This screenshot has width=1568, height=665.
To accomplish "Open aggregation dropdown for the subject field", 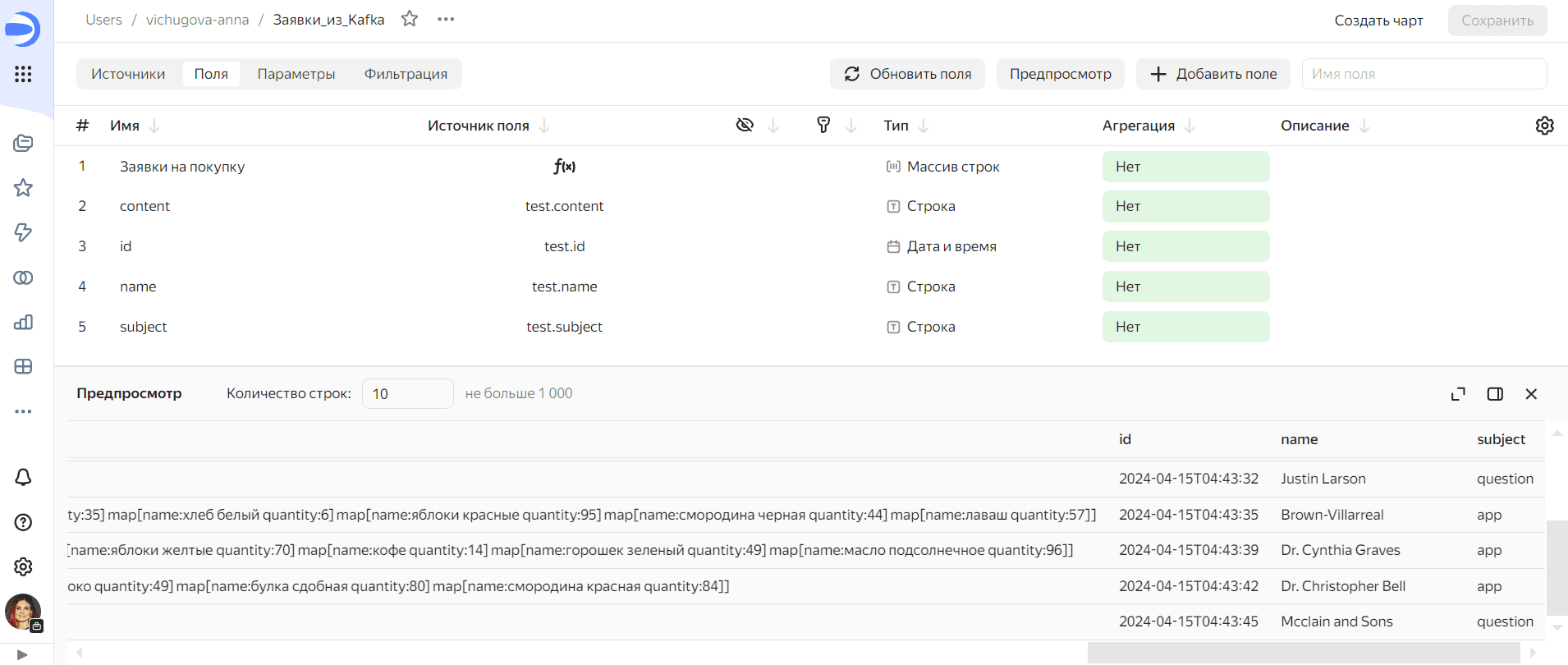I will click(x=1185, y=327).
